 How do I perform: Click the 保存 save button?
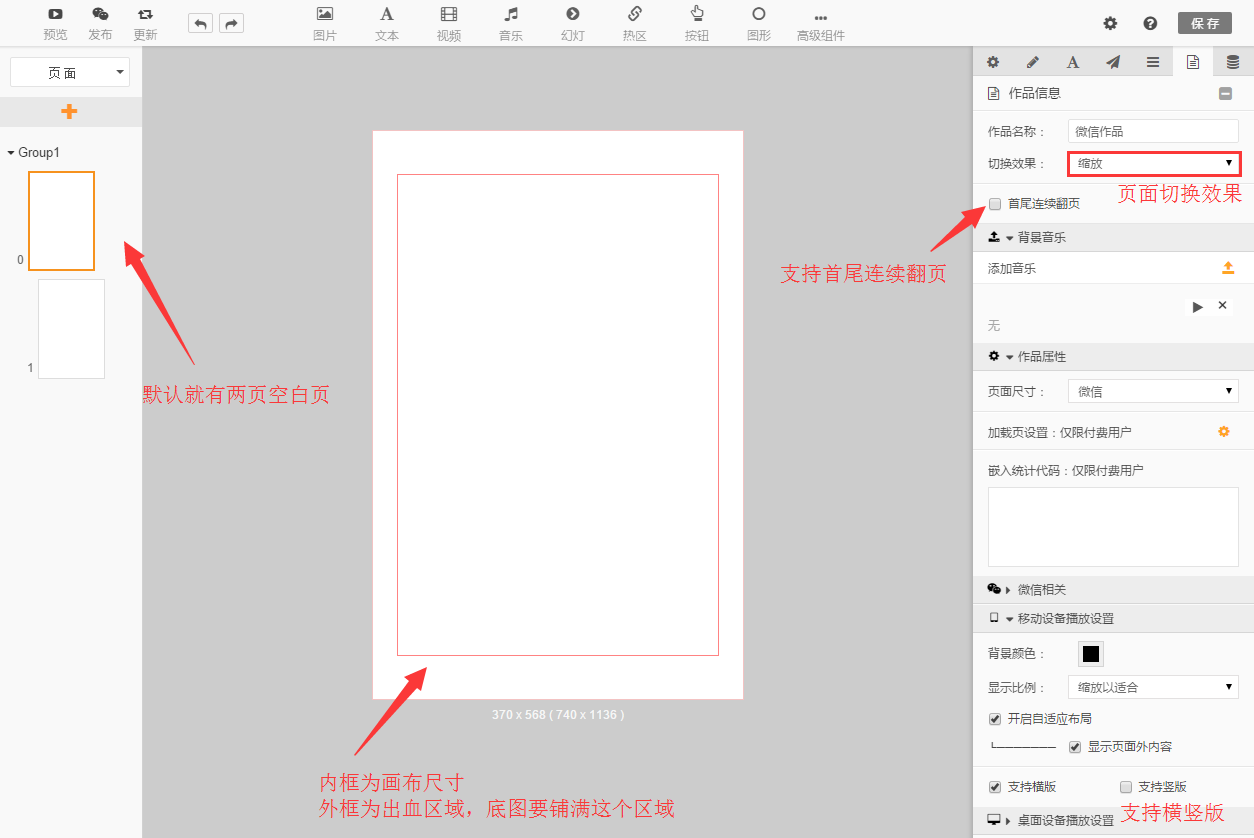(x=1204, y=23)
